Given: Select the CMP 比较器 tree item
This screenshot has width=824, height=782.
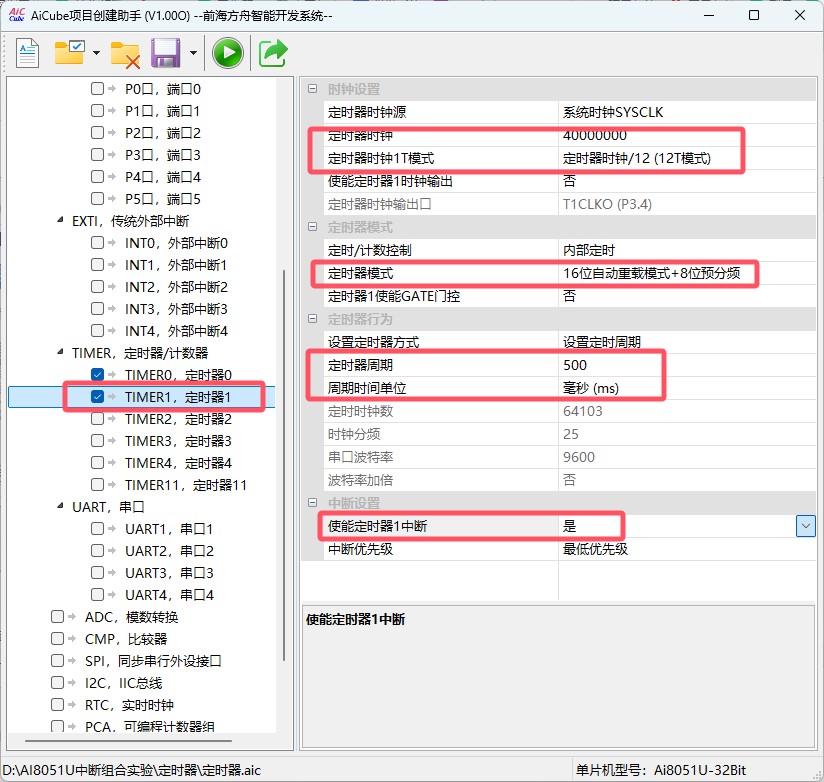Looking at the screenshot, I should coord(126,639).
